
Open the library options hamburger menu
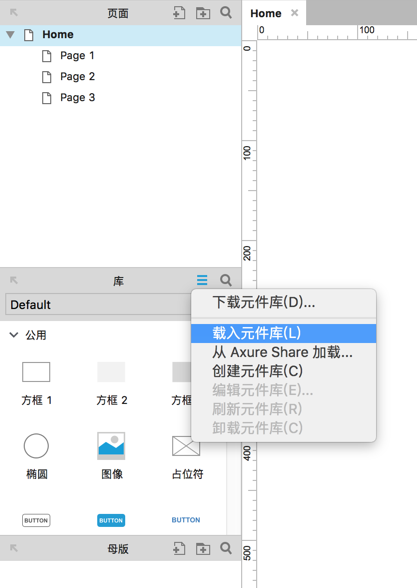(x=202, y=280)
